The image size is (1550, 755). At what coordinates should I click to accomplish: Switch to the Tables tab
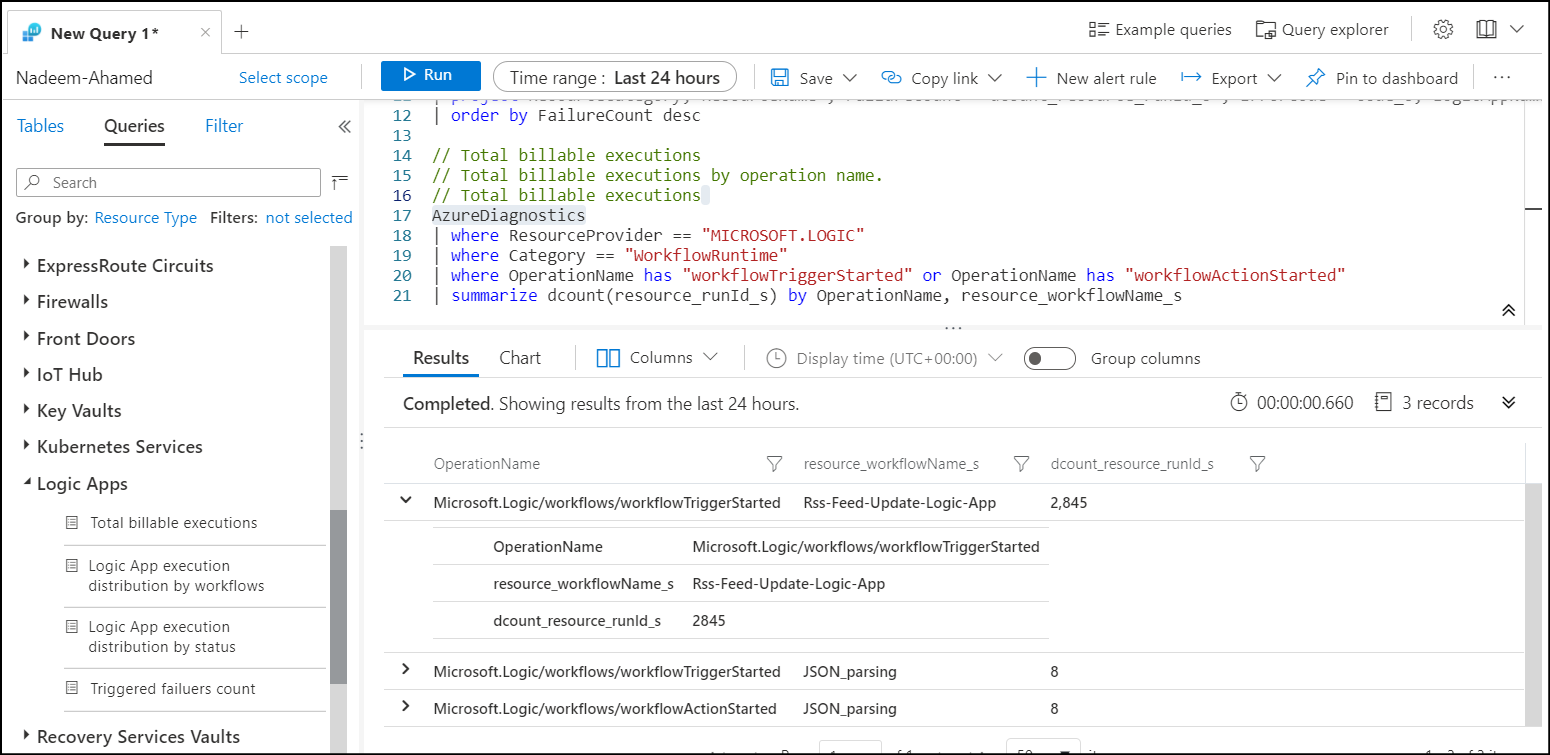point(41,126)
